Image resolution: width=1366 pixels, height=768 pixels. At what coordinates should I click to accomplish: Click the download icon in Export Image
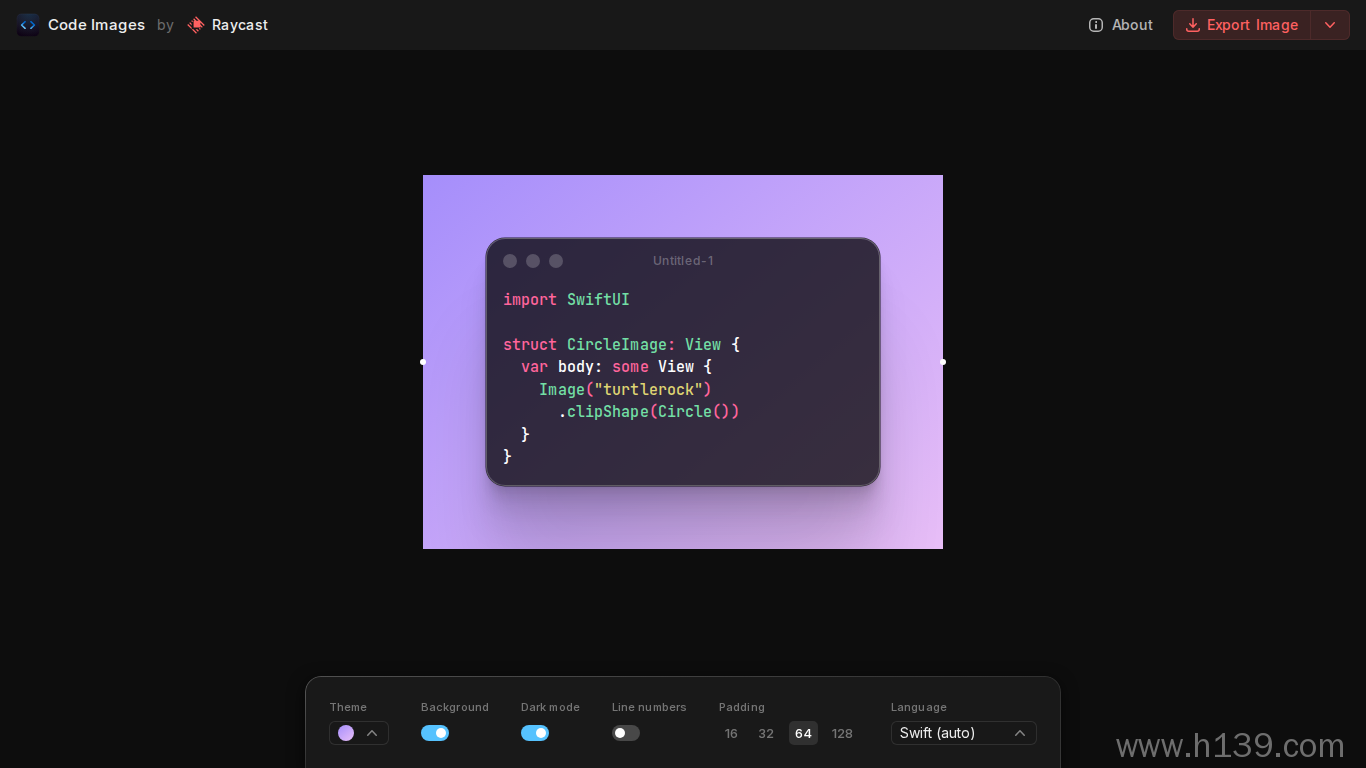(1192, 25)
